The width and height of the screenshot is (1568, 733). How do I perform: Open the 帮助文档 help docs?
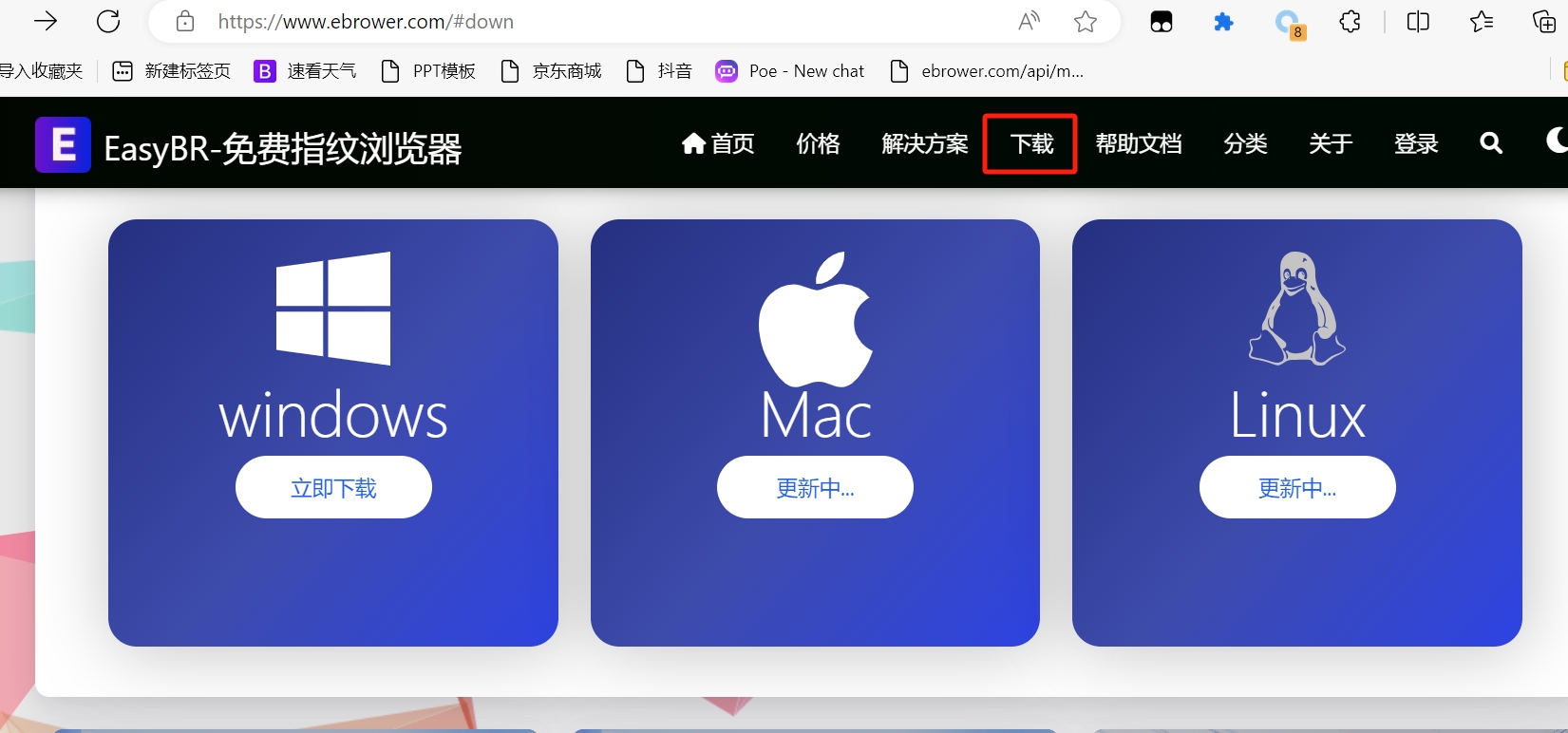coord(1139,143)
